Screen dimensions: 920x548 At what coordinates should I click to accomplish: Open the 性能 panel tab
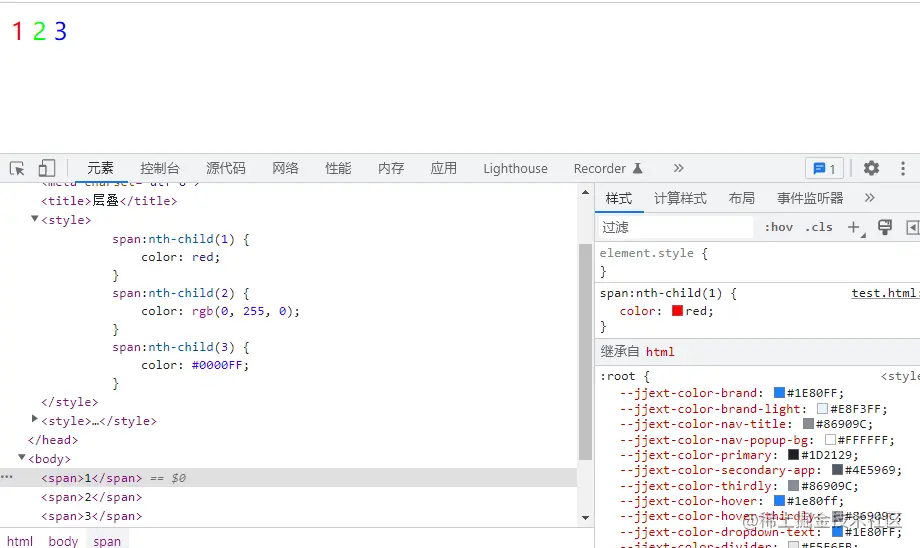[338, 168]
